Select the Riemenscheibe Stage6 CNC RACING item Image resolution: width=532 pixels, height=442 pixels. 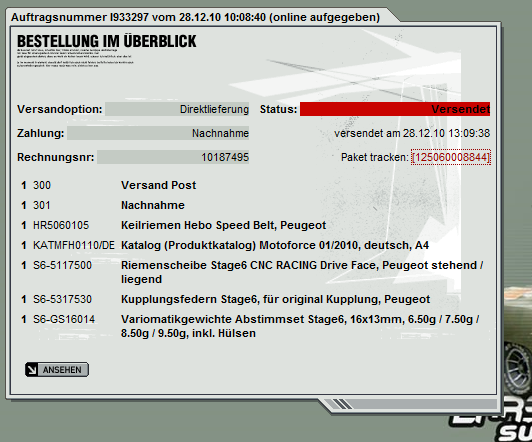[302, 272]
